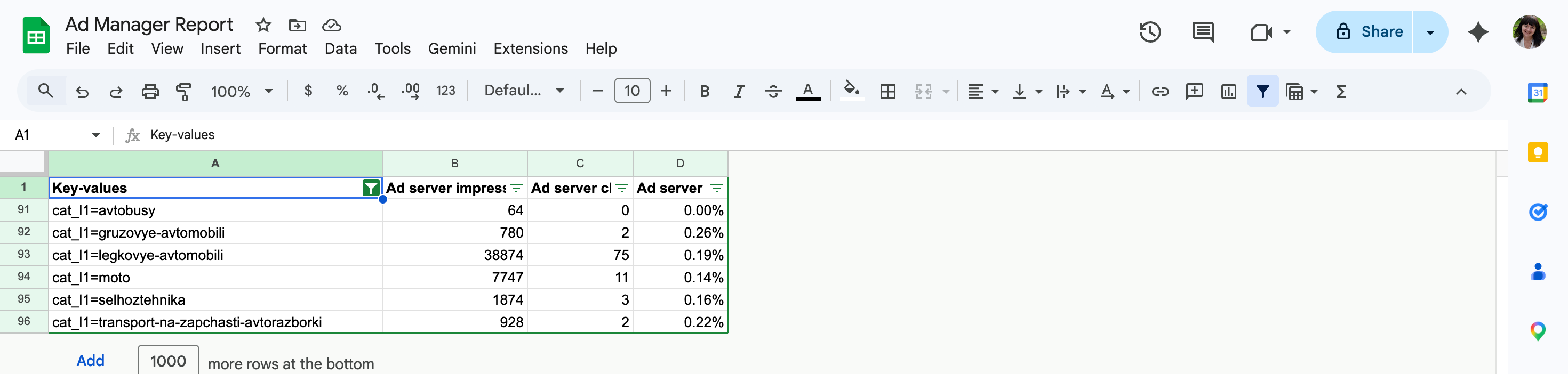Open the Extensions menu
The image size is (1568, 374).
coord(530,48)
